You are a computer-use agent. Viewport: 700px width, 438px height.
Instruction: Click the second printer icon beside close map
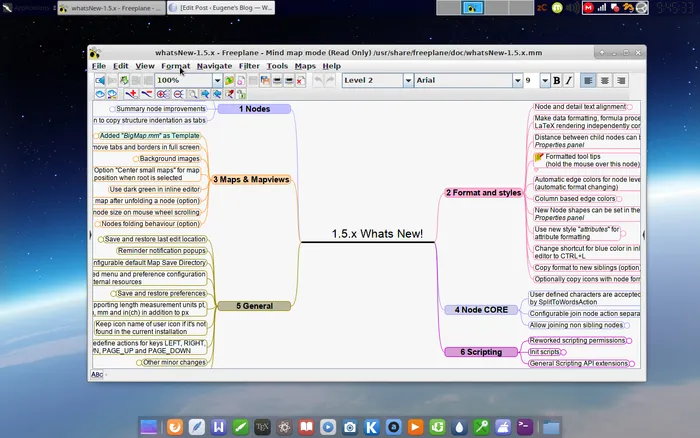[289, 80]
